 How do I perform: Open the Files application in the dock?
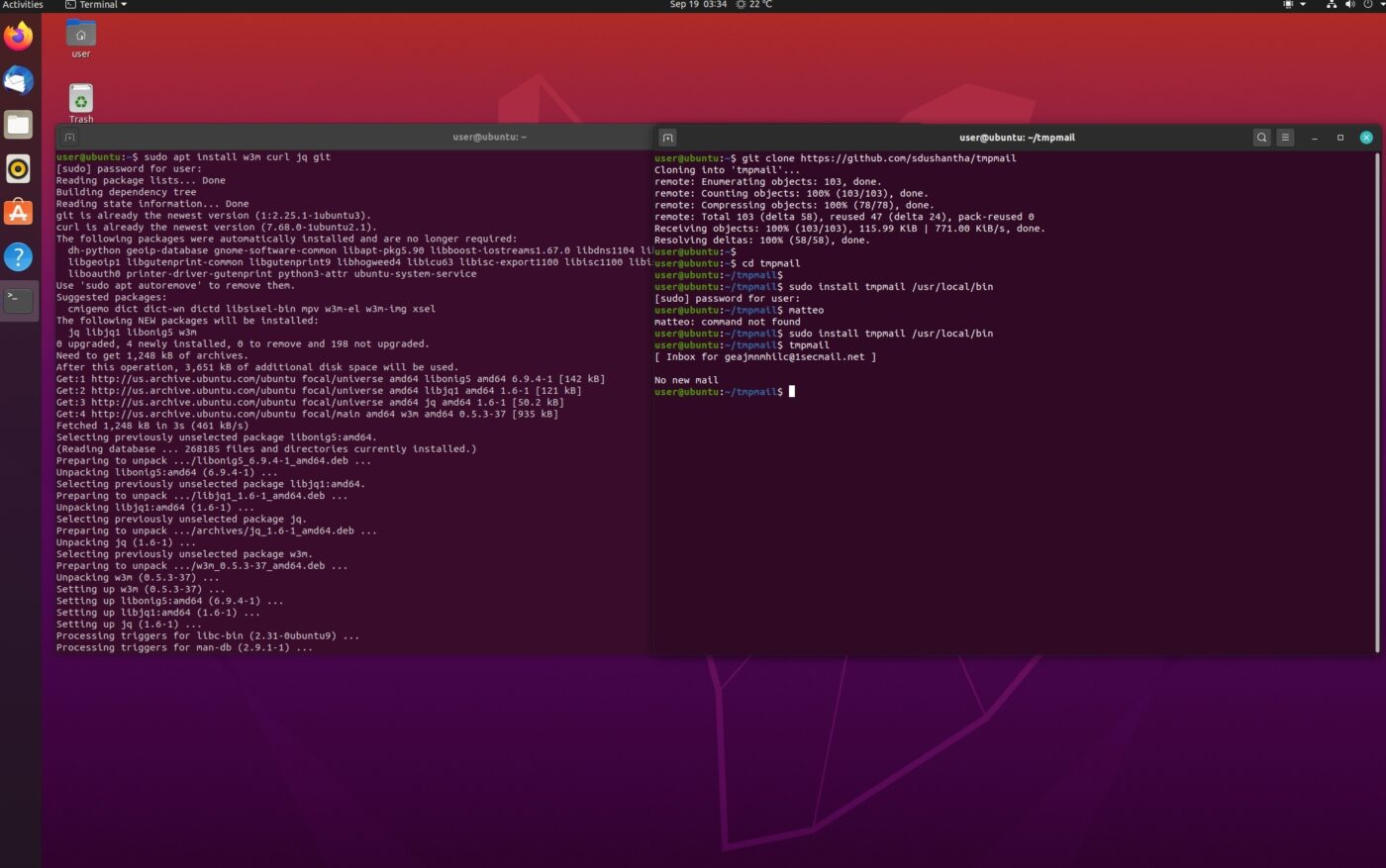coord(18,124)
